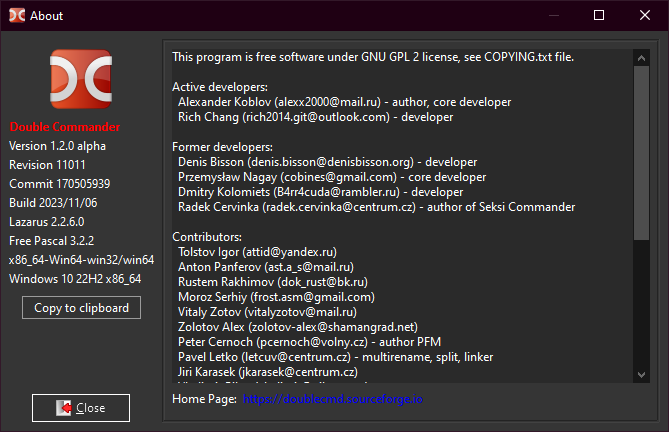Click the Alexander Koblov developer line
Viewport: 669px width, 432px height.
pos(344,102)
